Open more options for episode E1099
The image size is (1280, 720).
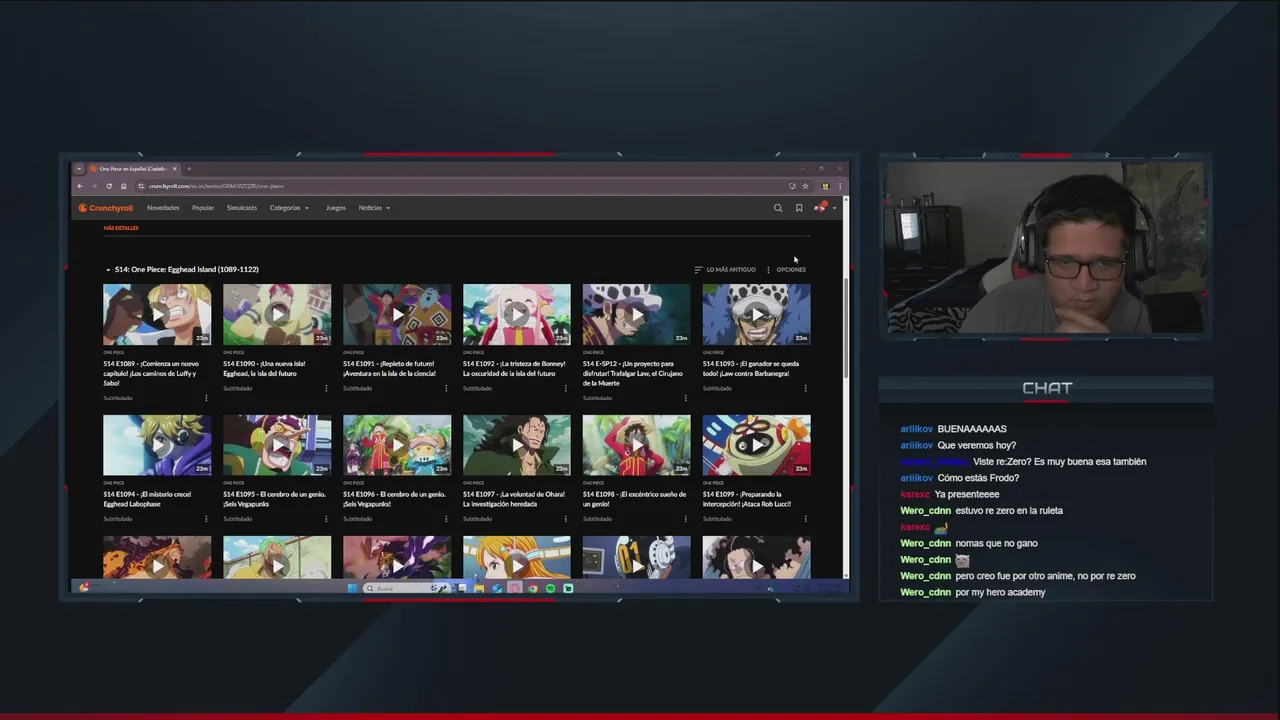click(806, 519)
